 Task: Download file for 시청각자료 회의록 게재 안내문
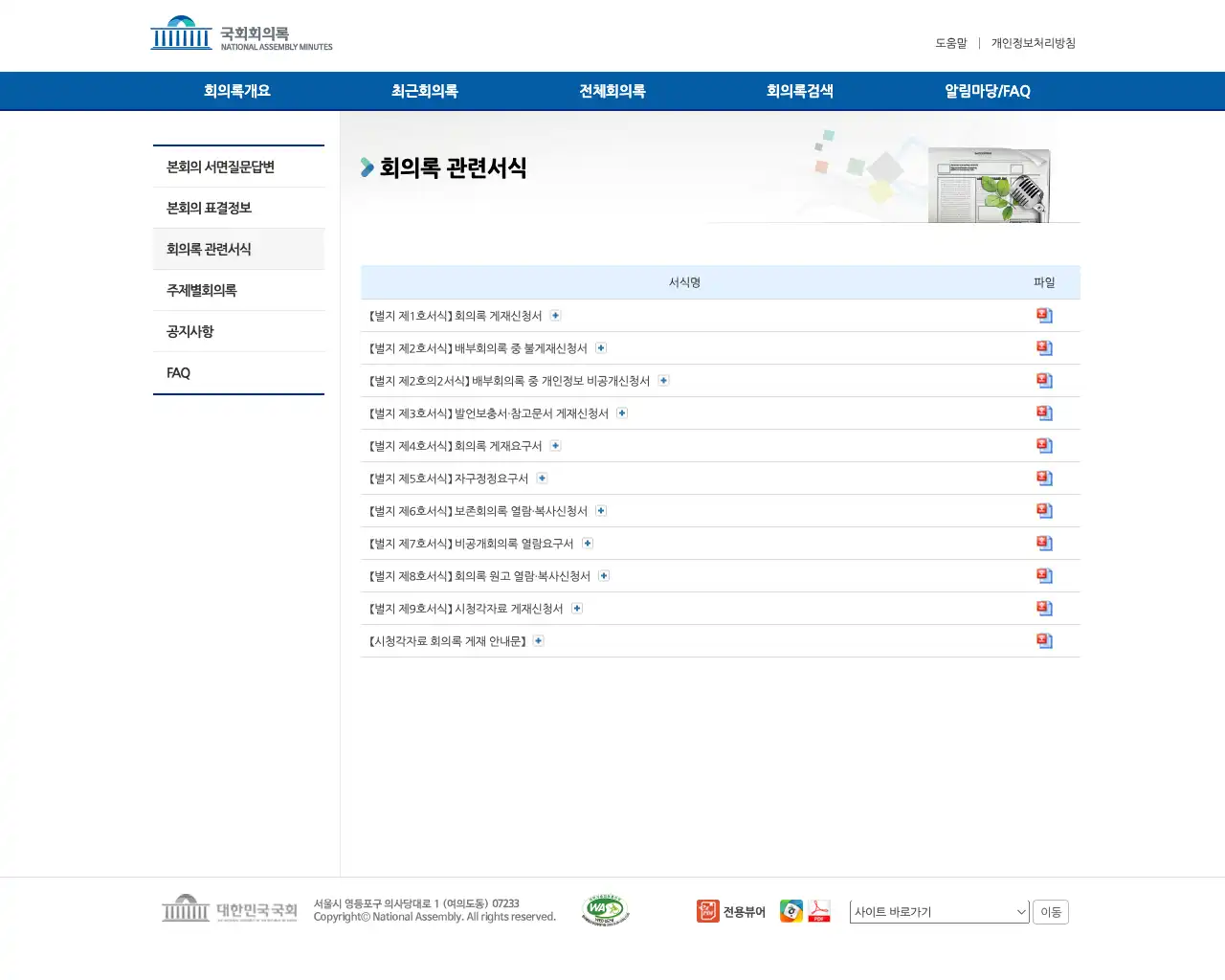coord(1044,641)
